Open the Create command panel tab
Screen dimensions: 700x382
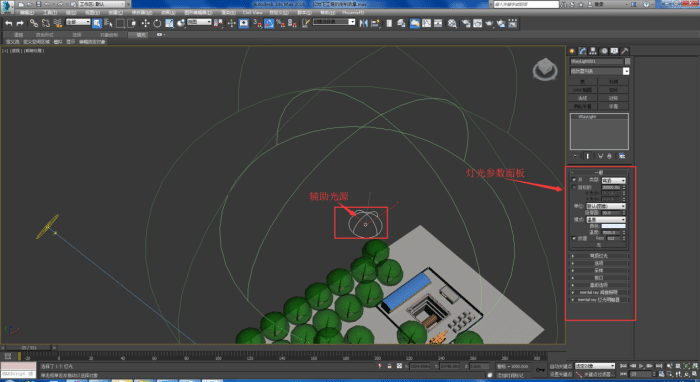572,51
